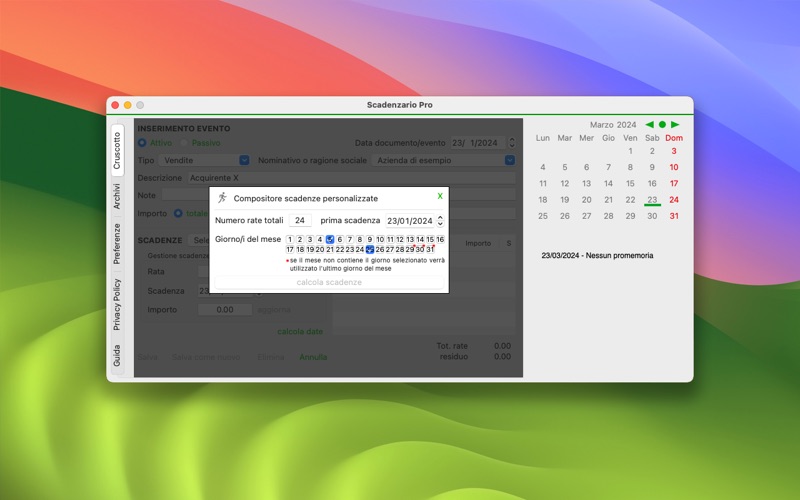Viewport: 800px width, 500px height.
Task: Click the Salva come nuovo button
Action: click(206, 357)
